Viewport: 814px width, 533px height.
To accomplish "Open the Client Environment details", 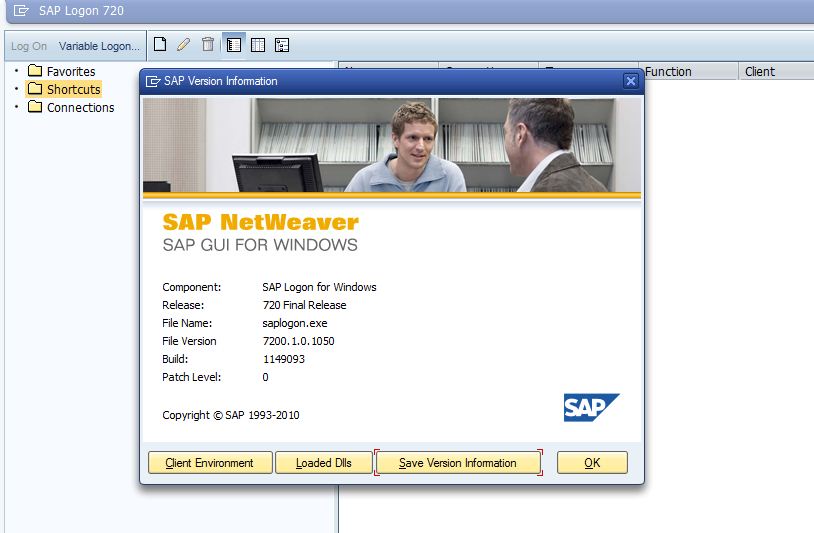I will 210,462.
